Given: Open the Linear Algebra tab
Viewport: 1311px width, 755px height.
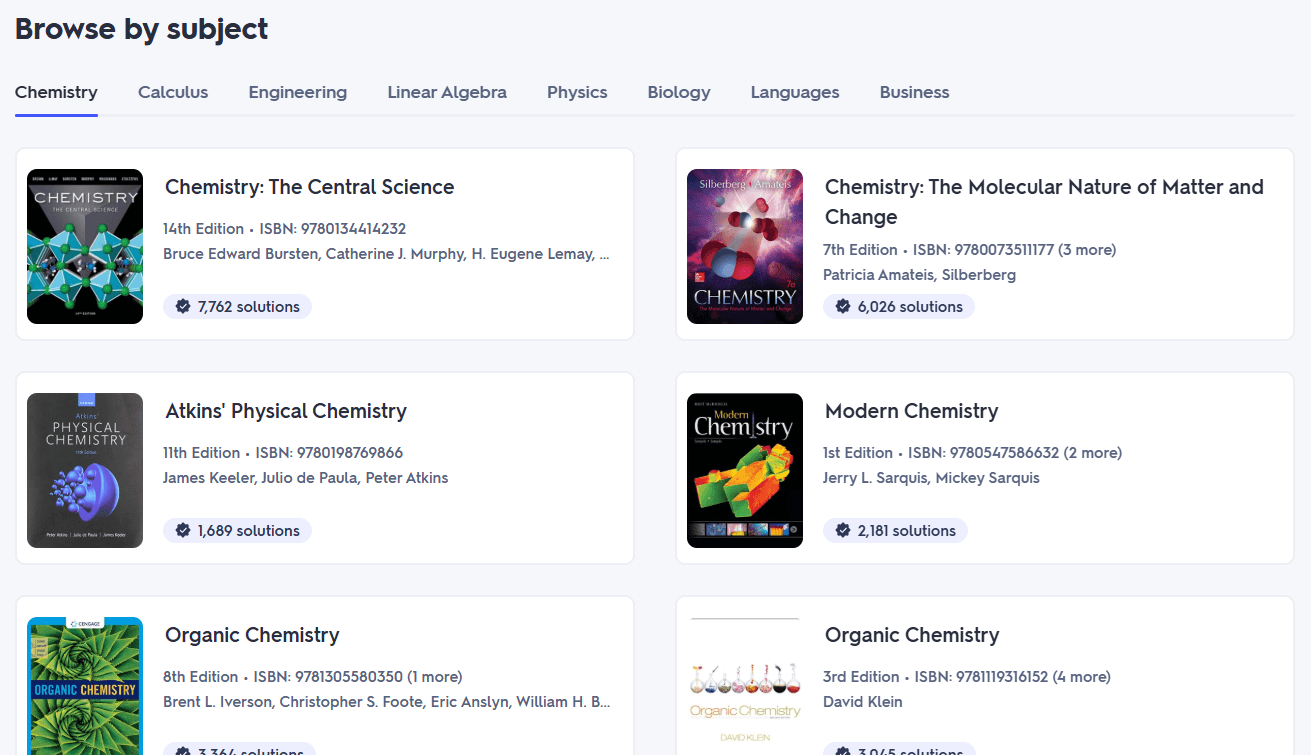Looking at the screenshot, I should point(447,92).
